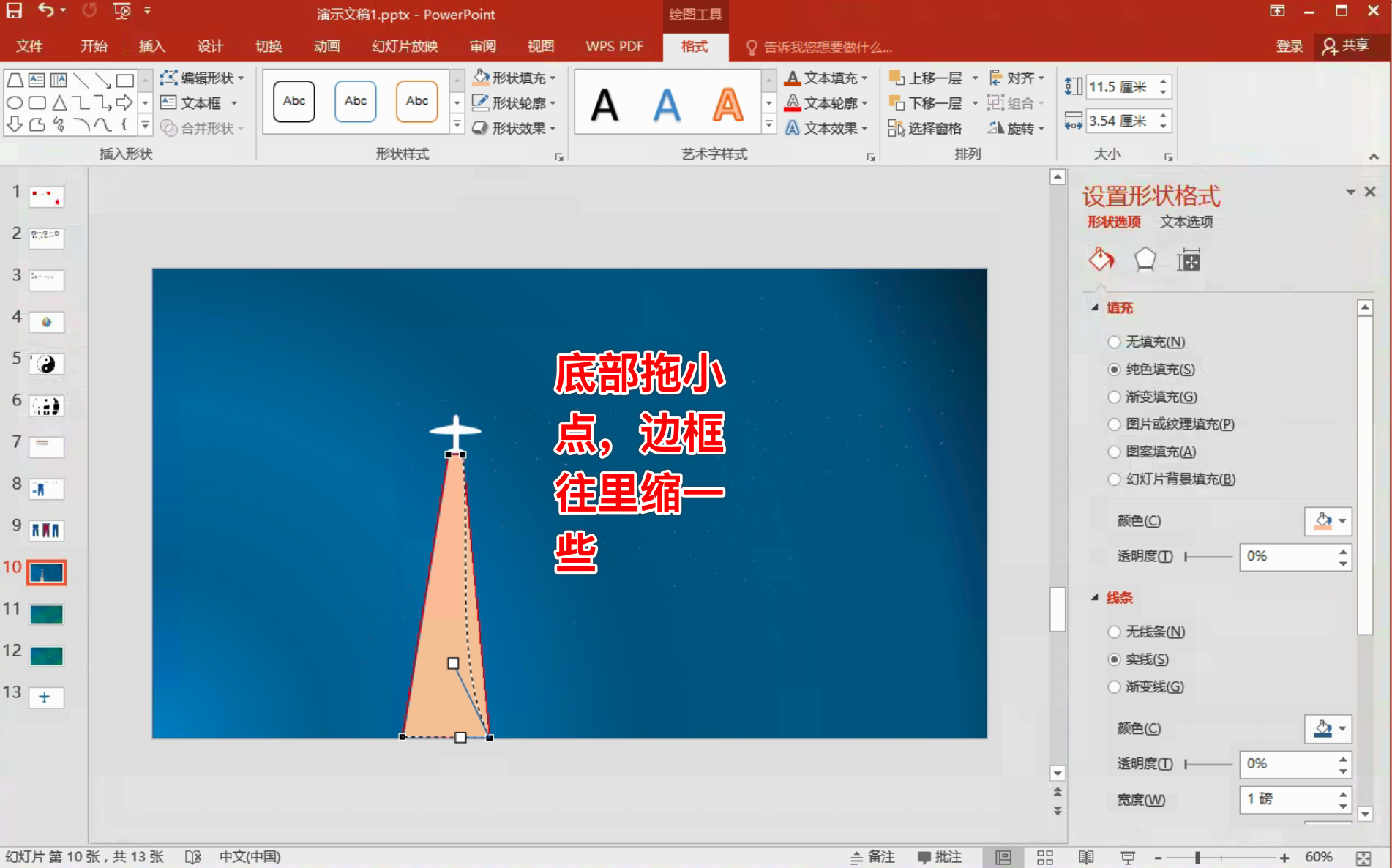Click Bring Forward (上移一层) icon
1392x868 pixels.
[897, 78]
